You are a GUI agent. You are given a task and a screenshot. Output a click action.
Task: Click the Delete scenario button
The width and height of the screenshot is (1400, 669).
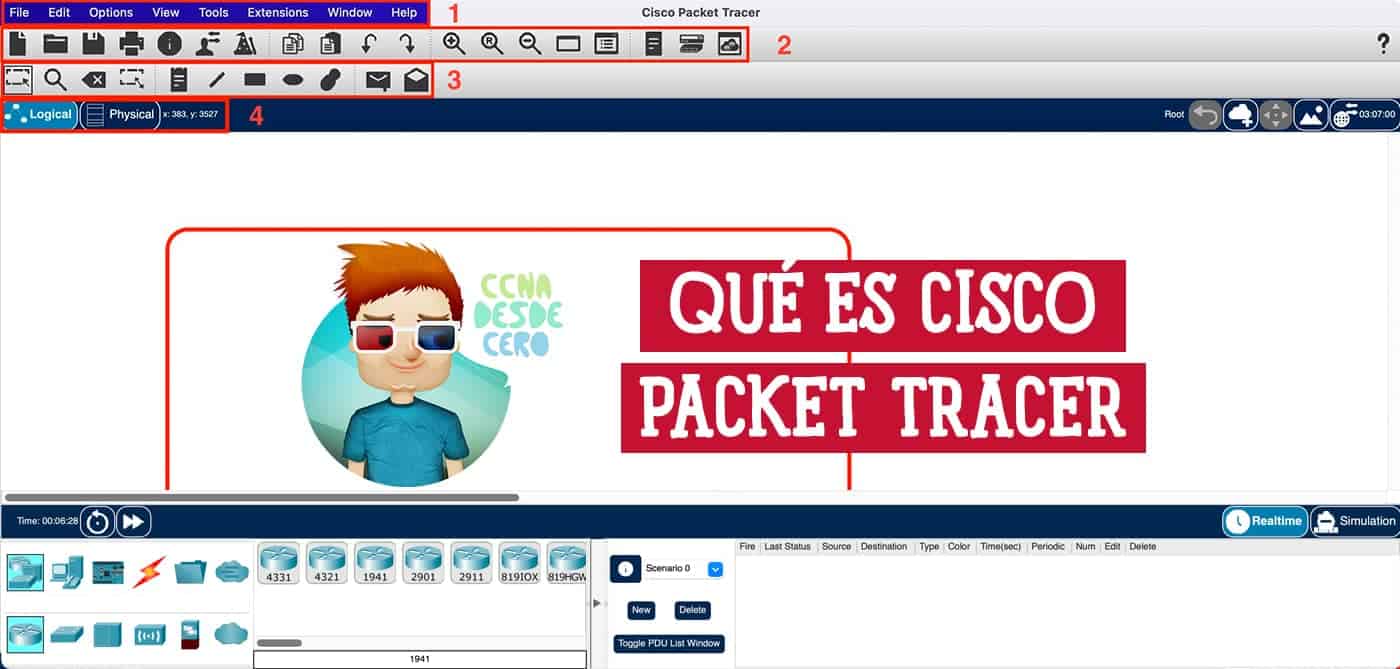692,610
